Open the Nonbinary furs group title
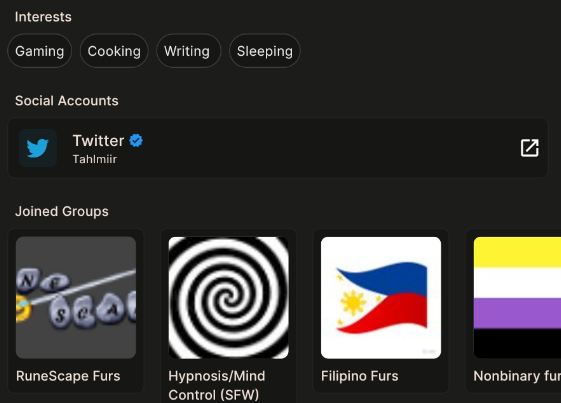The width and height of the screenshot is (561, 403). tap(517, 376)
